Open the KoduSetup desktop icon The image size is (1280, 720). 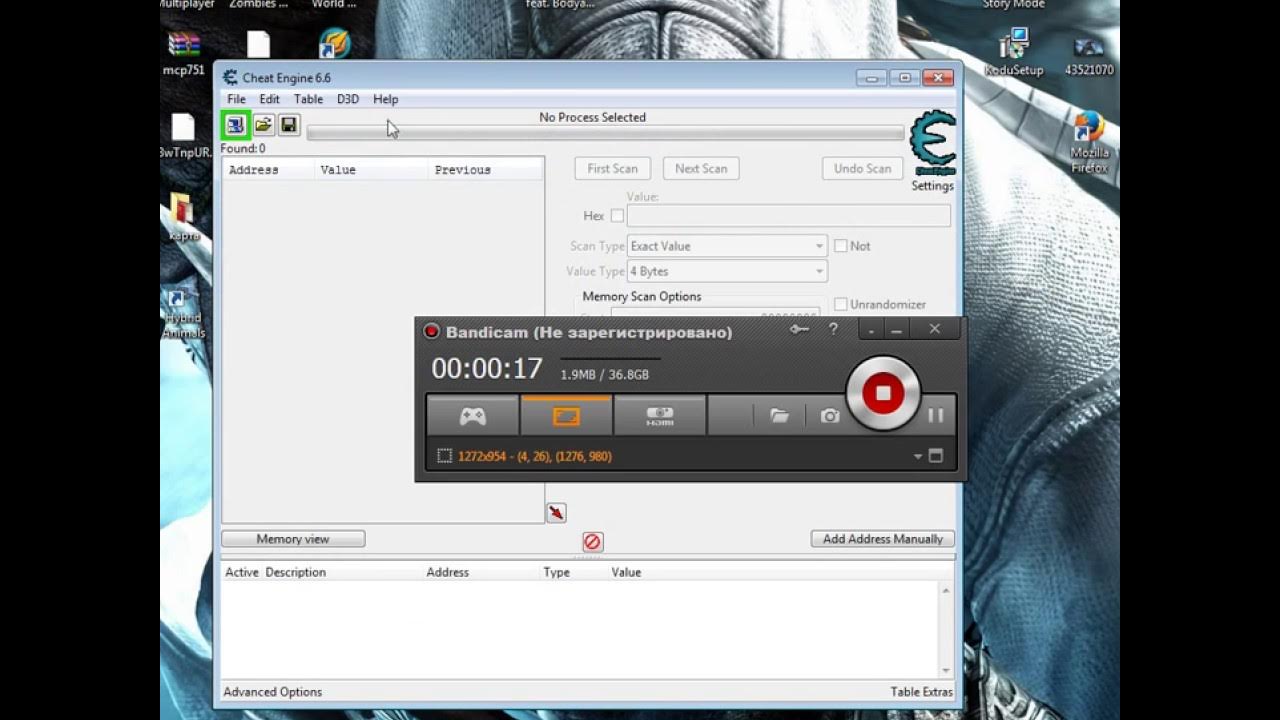click(x=1014, y=53)
